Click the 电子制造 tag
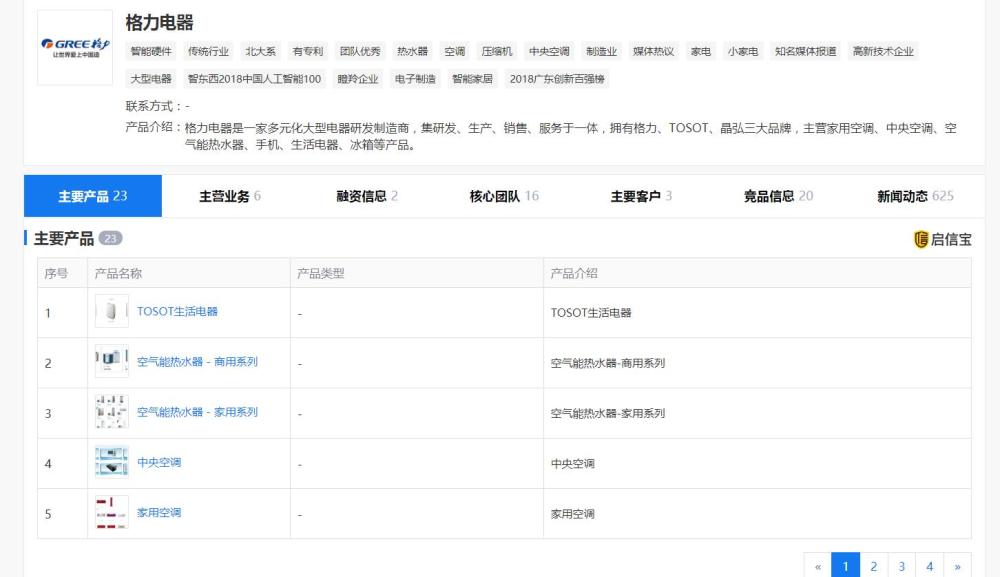The height and width of the screenshot is (577, 1000). tap(415, 79)
